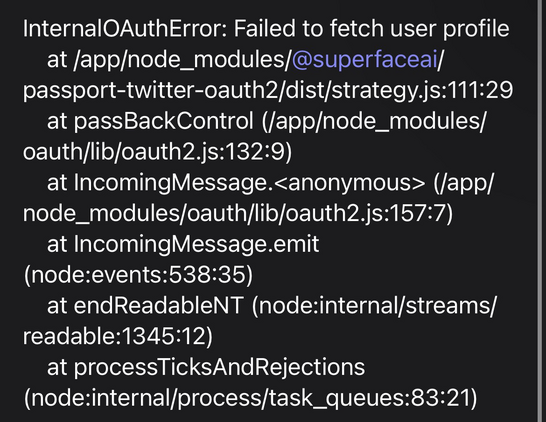Tap the endReadableNT function name
The height and width of the screenshot is (422, 546).
click(158, 305)
